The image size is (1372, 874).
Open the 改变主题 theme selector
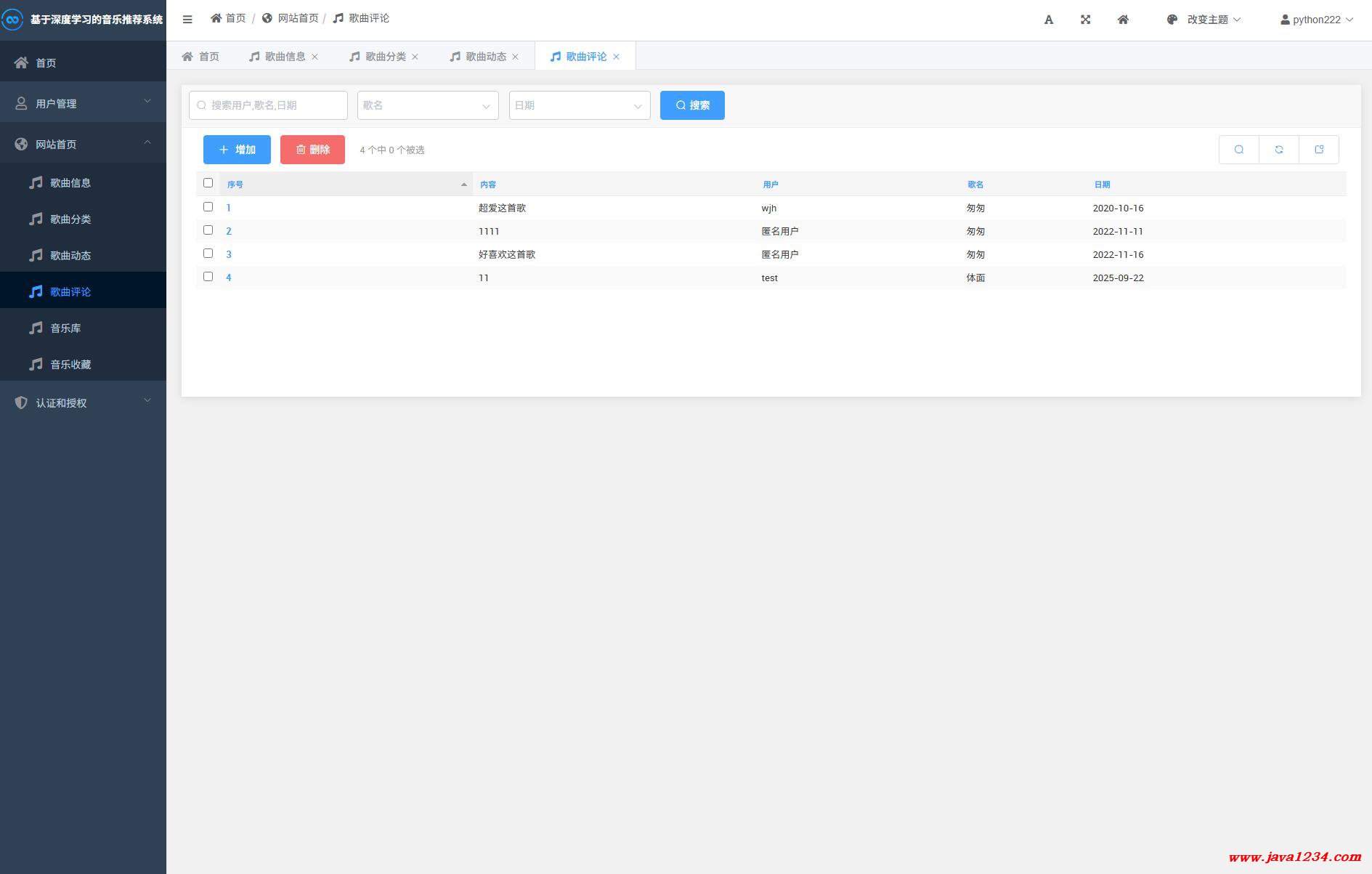(1205, 20)
